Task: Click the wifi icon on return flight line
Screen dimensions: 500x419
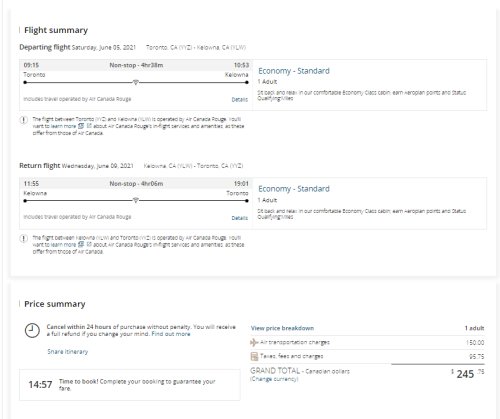Action: point(135,200)
